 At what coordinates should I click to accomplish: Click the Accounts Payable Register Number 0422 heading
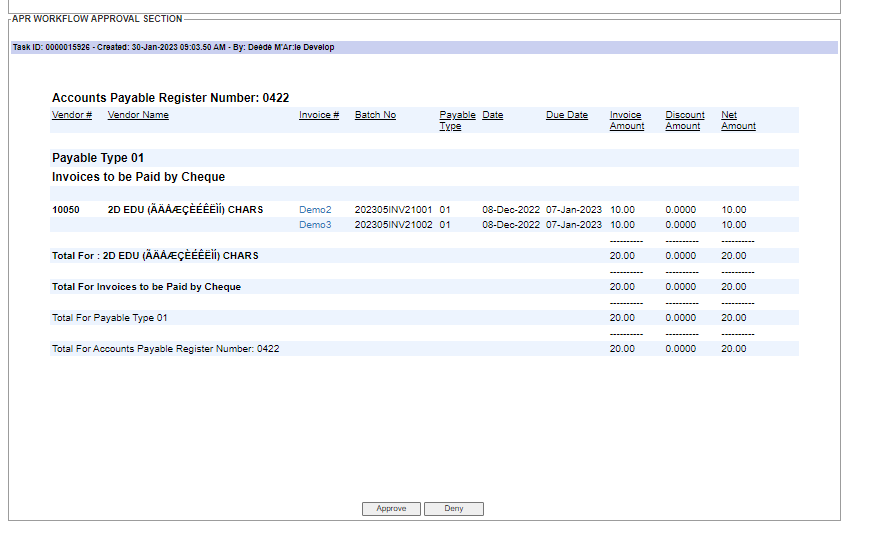[170, 98]
